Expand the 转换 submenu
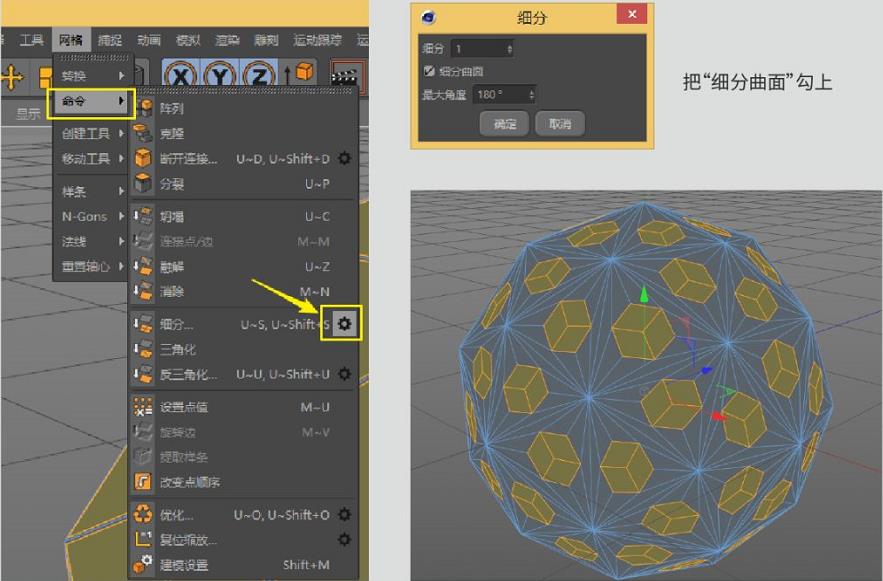Viewport: 883px width, 581px height. 92,76
